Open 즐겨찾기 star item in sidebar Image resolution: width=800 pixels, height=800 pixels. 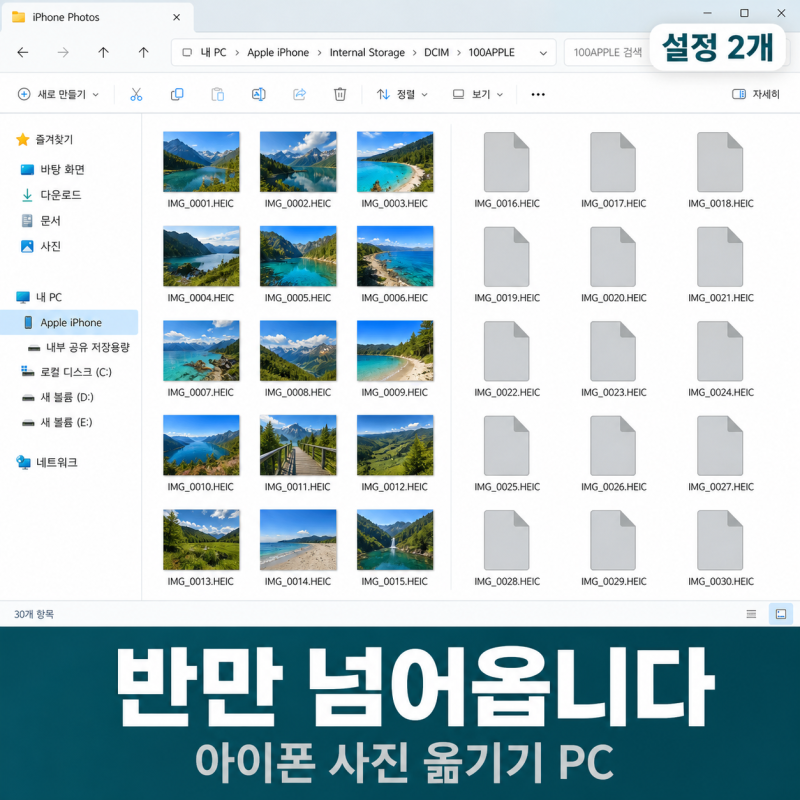44,139
